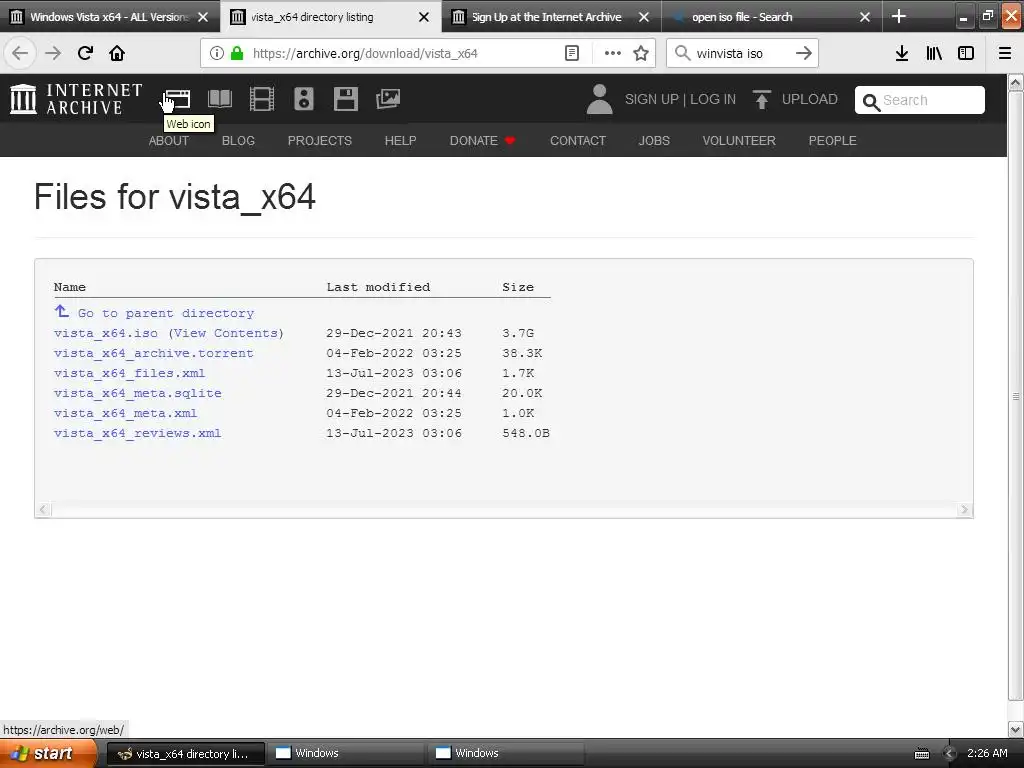1024x768 pixels.
Task: Click the green padlock security icon
Action: coord(237,53)
